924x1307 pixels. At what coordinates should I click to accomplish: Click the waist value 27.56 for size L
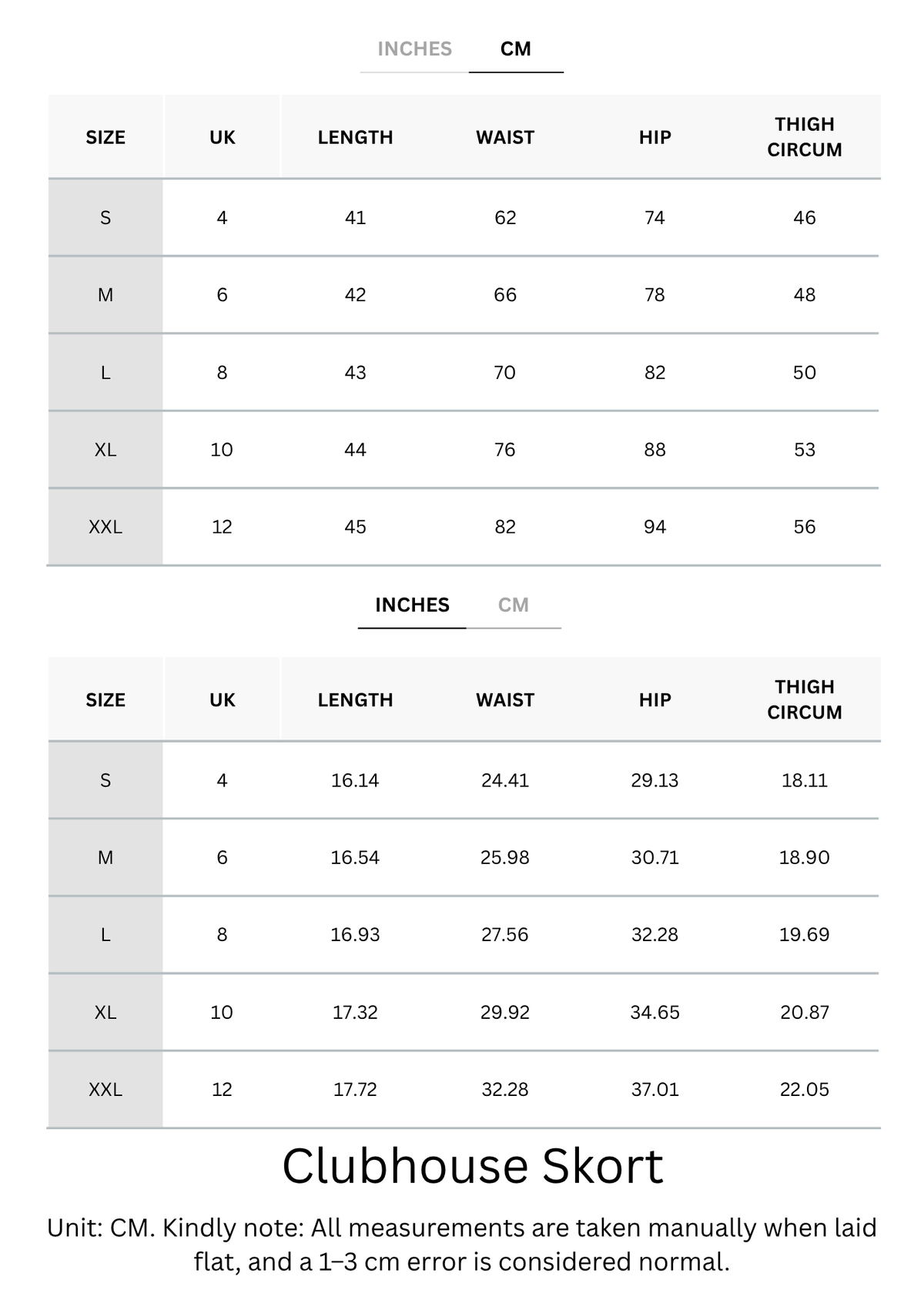505,935
